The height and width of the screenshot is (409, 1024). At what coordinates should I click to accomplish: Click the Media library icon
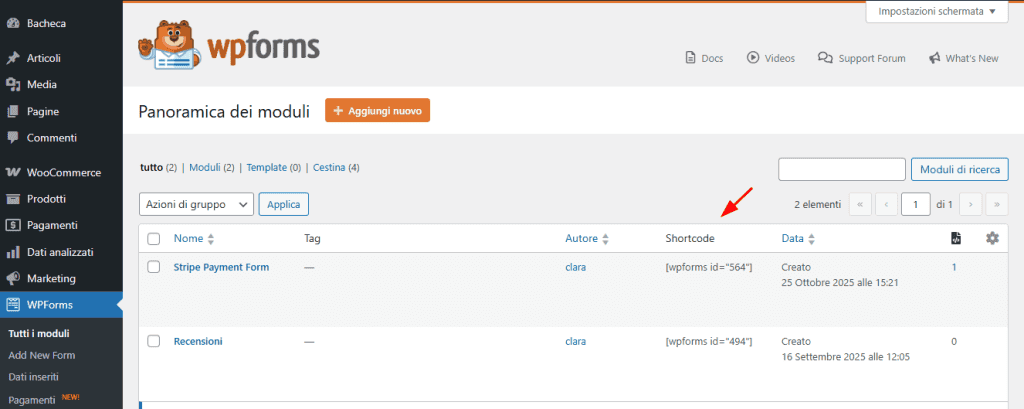[x=12, y=85]
